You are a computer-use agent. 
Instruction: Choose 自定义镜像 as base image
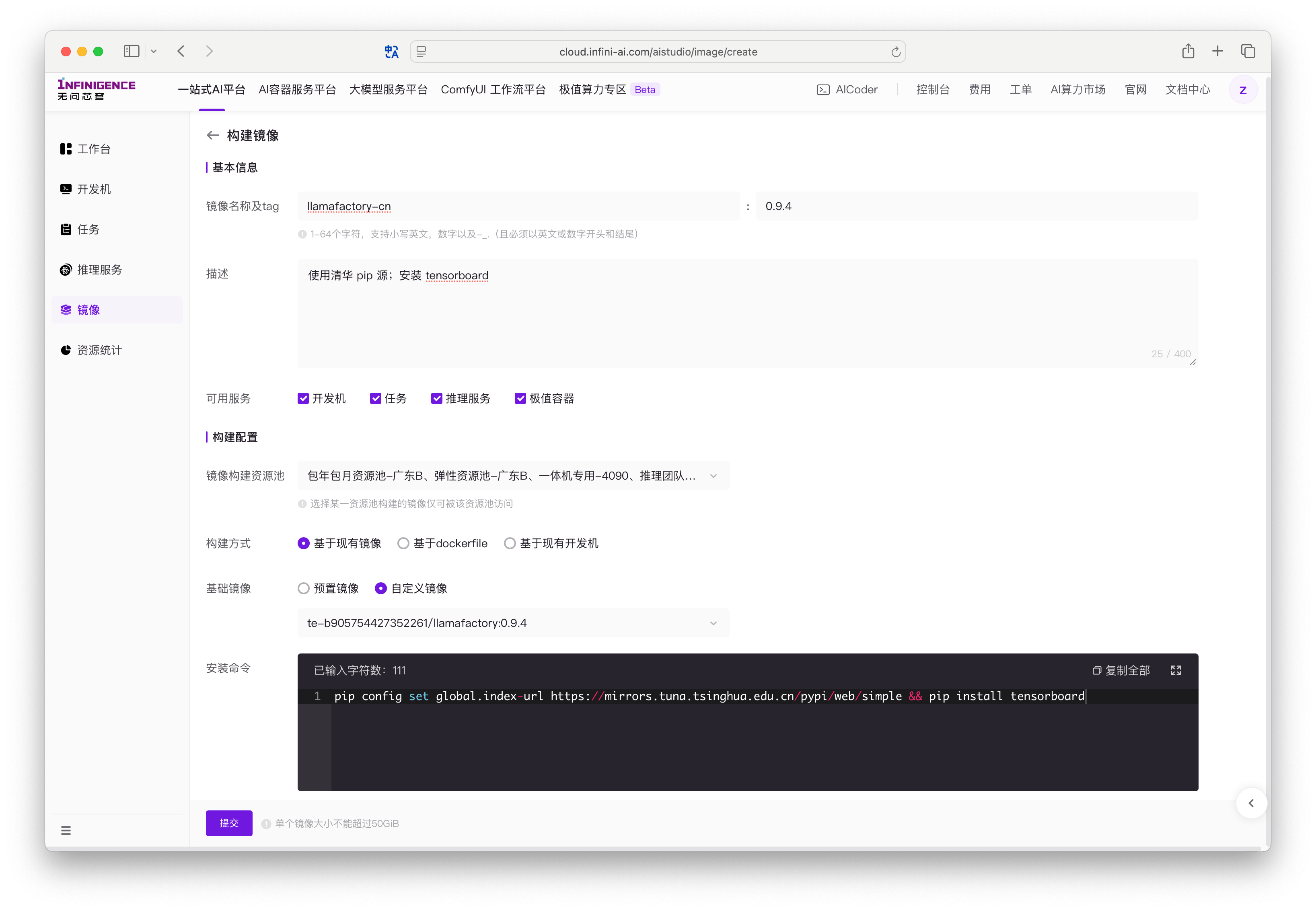pyautogui.click(x=380, y=589)
